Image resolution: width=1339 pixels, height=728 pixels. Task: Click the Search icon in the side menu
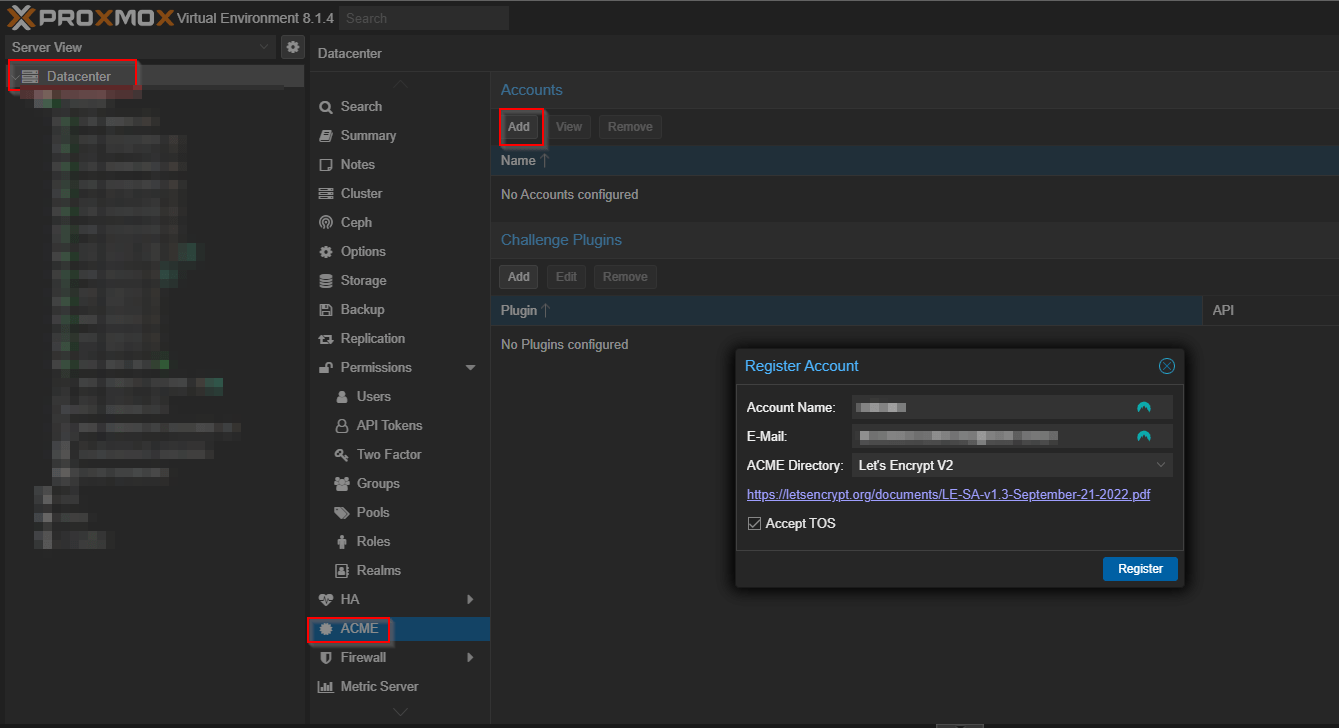point(326,107)
